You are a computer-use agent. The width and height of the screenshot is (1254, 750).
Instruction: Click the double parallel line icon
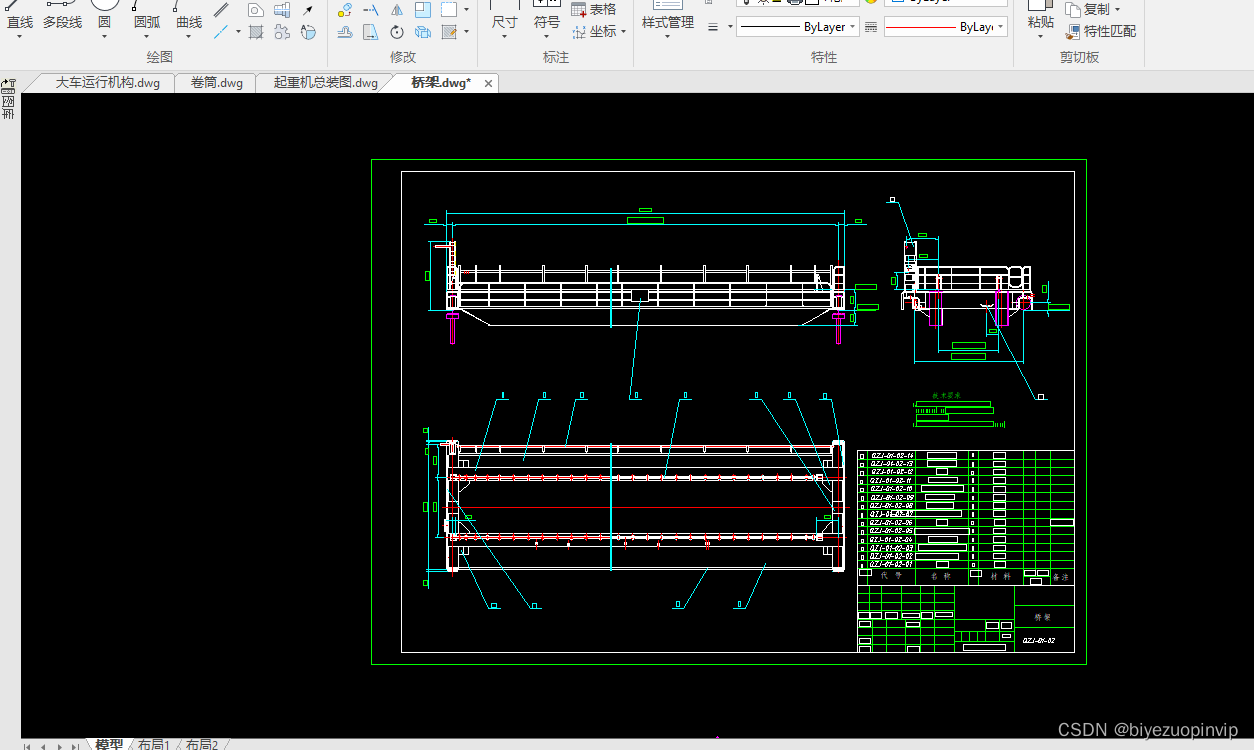[x=222, y=10]
